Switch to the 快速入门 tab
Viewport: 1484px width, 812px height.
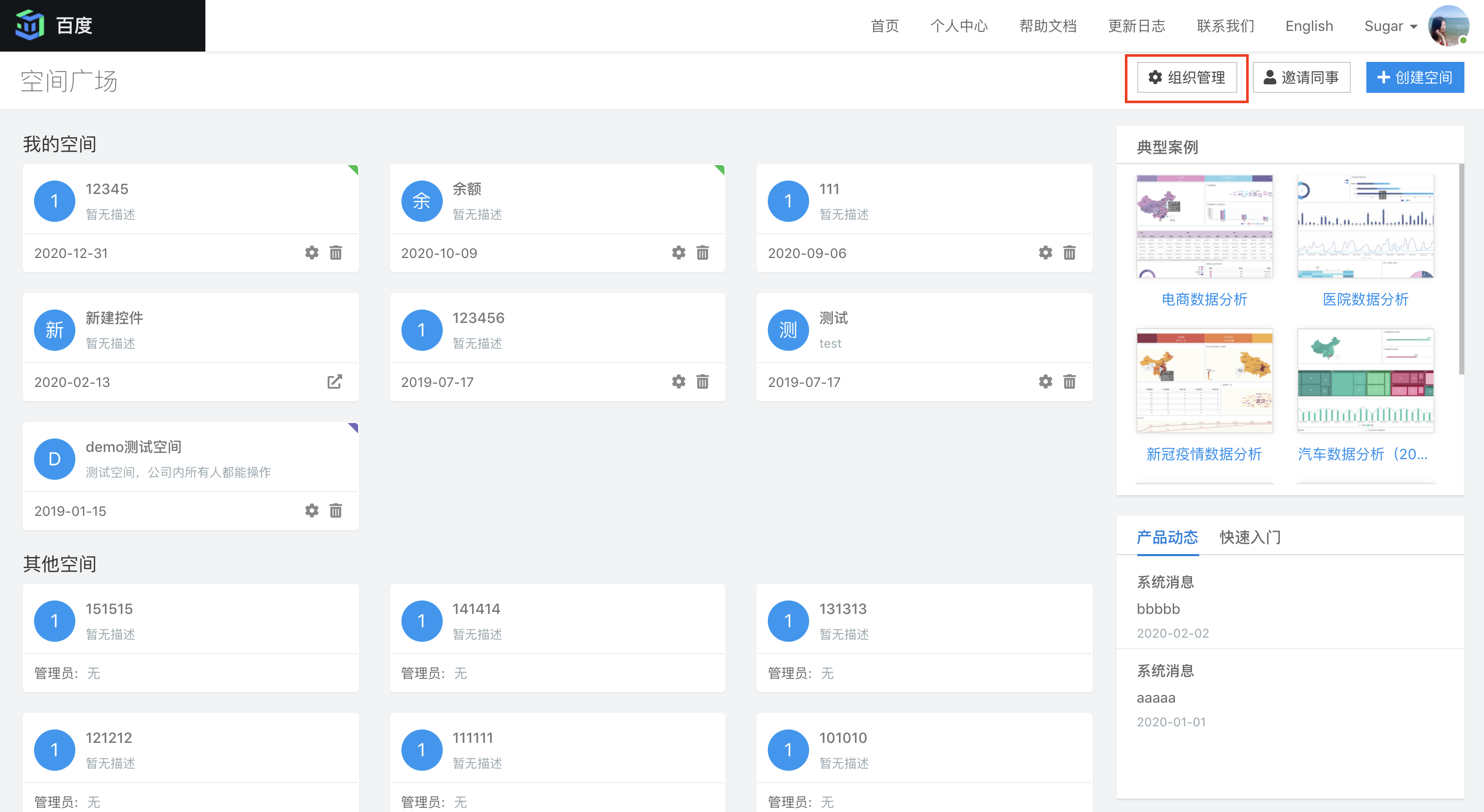pyautogui.click(x=1250, y=538)
